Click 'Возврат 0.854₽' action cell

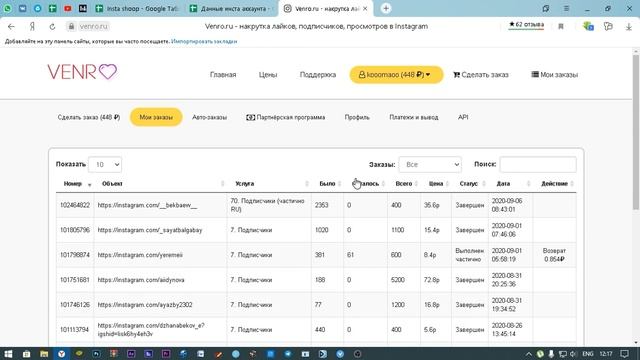click(x=554, y=255)
